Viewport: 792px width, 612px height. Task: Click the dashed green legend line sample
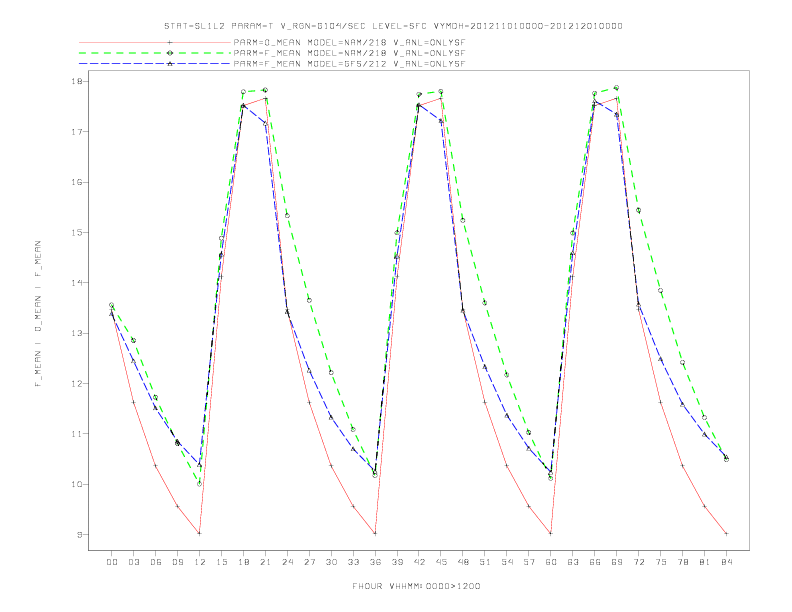155,53
